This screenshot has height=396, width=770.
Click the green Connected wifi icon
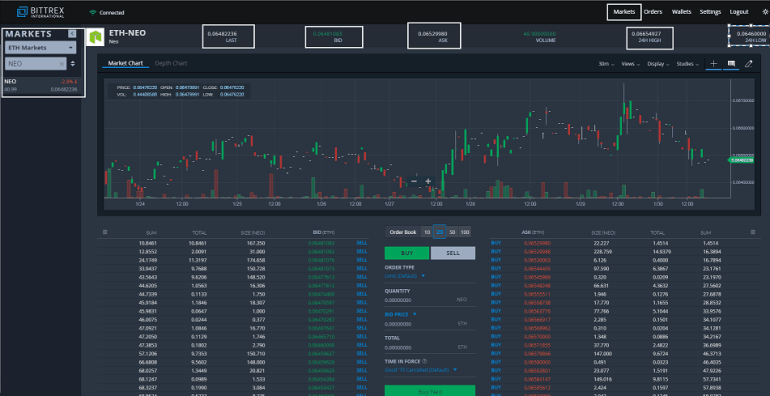(92, 12)
